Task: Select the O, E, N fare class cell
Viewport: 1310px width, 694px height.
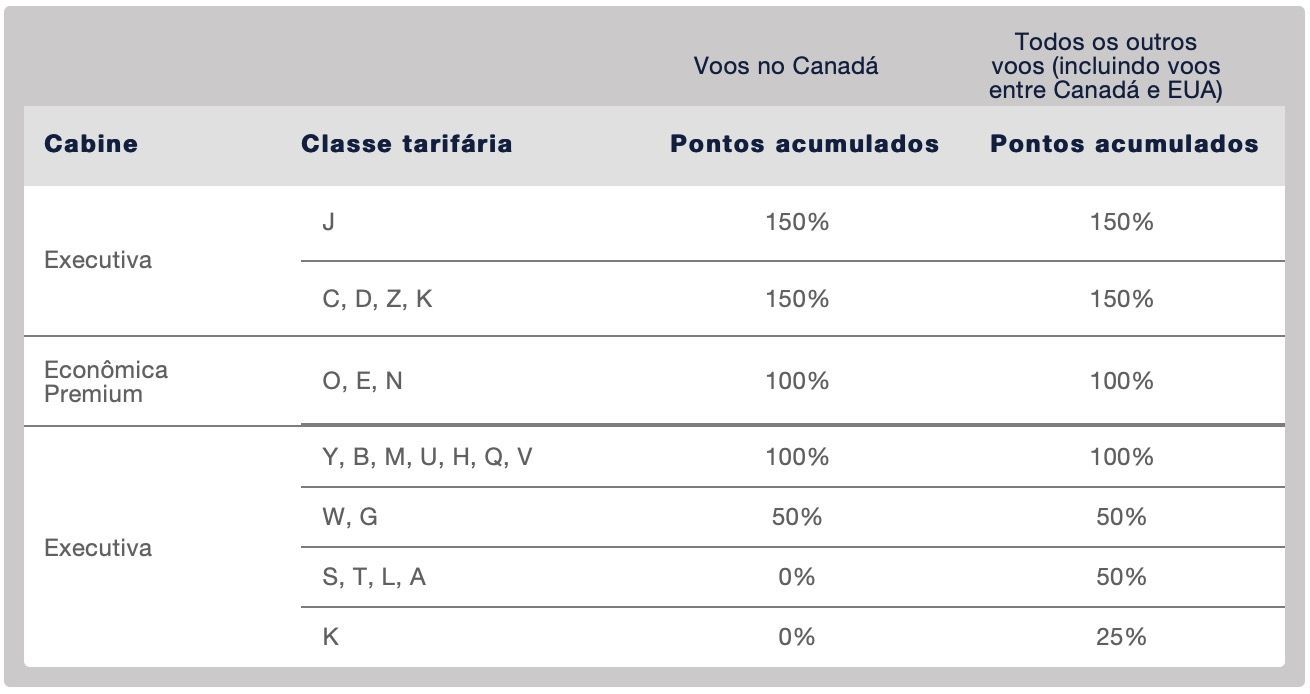Action: point(363,381)
